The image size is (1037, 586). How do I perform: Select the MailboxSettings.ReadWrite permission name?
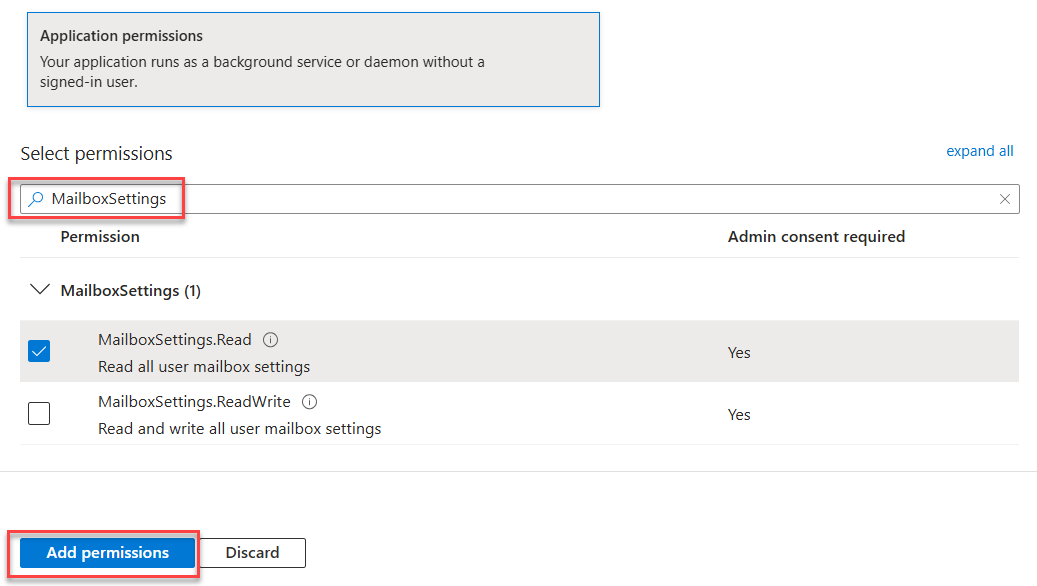pyautogui.click(x=194, y=402)
